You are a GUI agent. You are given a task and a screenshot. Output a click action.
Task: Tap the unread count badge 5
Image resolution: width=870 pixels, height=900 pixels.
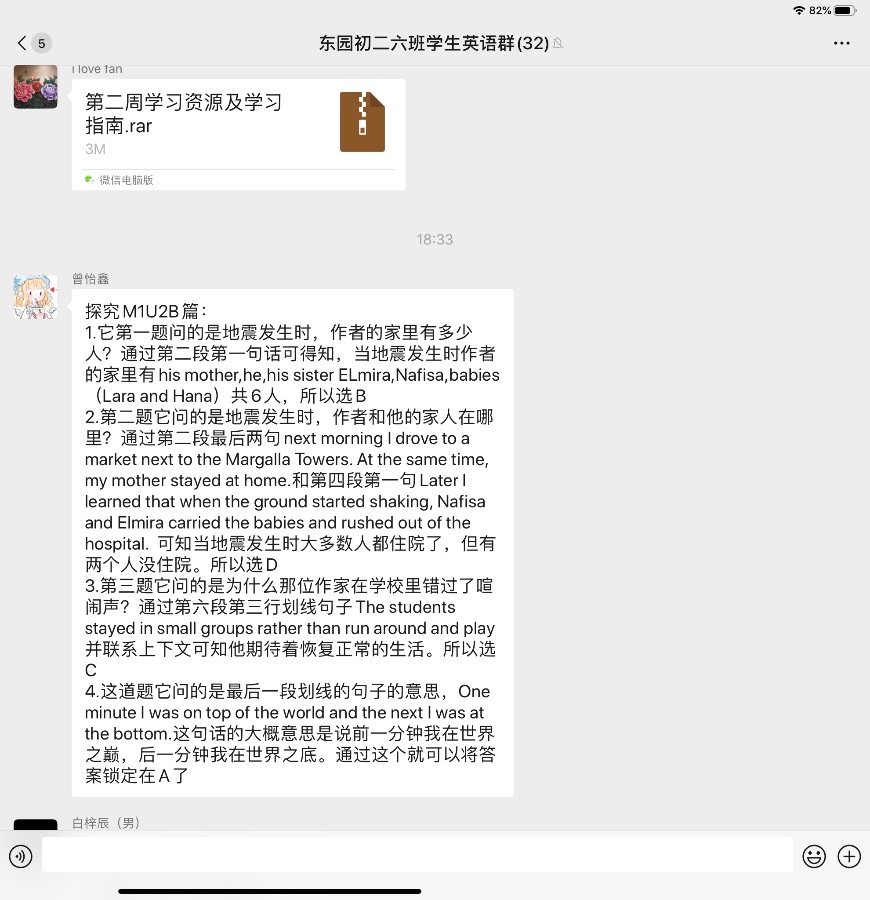tap(41, 43)
